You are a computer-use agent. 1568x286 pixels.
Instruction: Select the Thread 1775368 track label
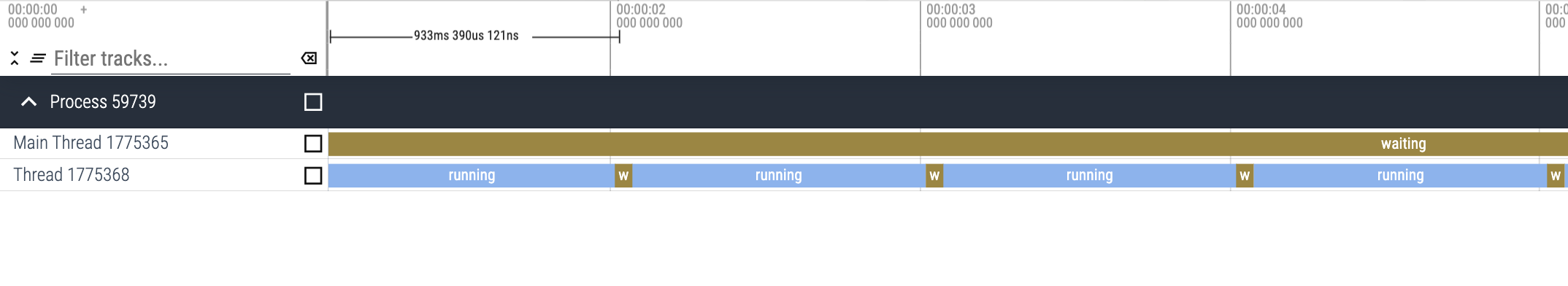pos(72,175)
